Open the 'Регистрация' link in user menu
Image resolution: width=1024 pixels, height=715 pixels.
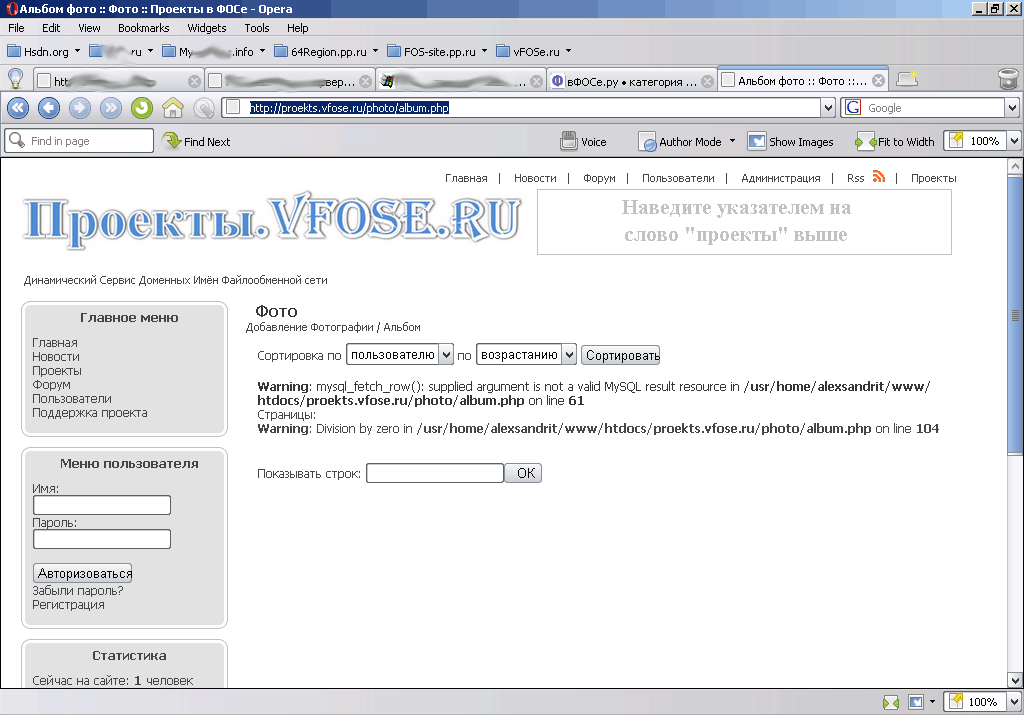tap(68, 604)
